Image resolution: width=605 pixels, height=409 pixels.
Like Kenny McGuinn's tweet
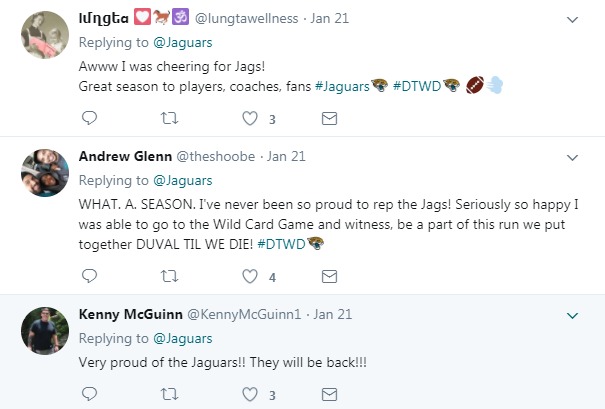pyautogui.click(x=250, y=395)
